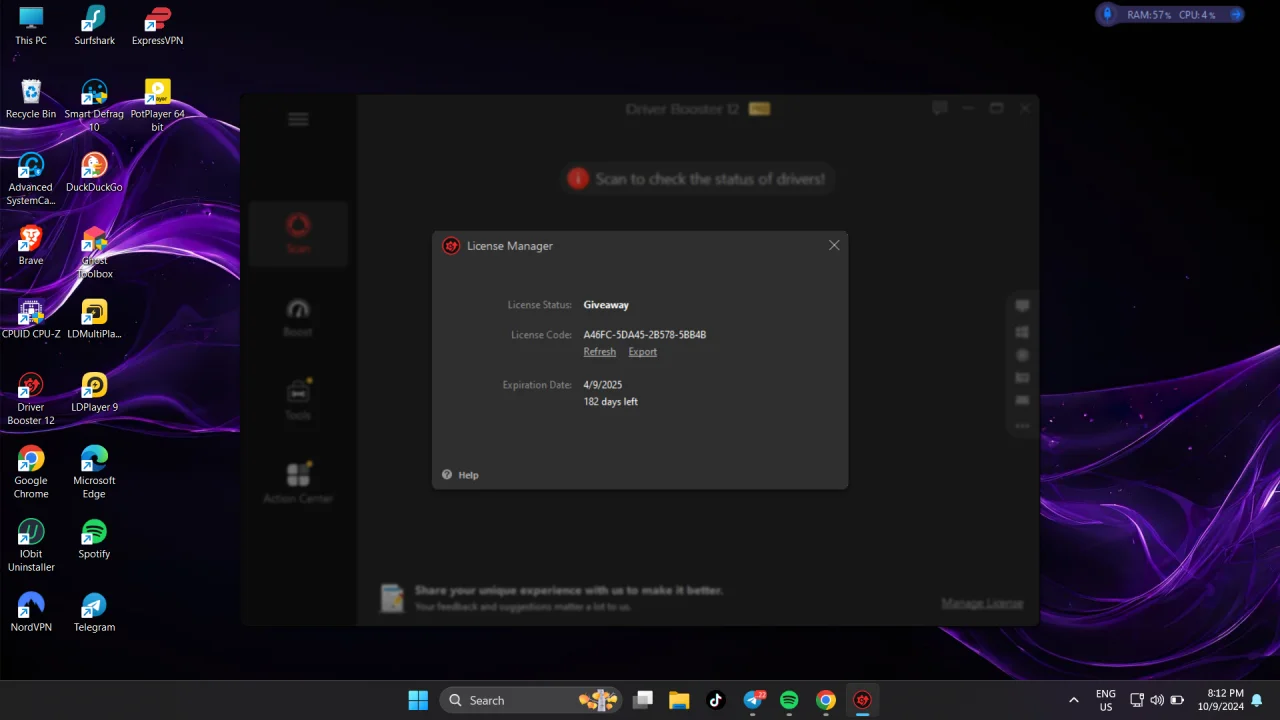This screenshot has height=720, width=1280.
Task: Select the Spotify desktop shortcut
Action: (x=94, y=539)
